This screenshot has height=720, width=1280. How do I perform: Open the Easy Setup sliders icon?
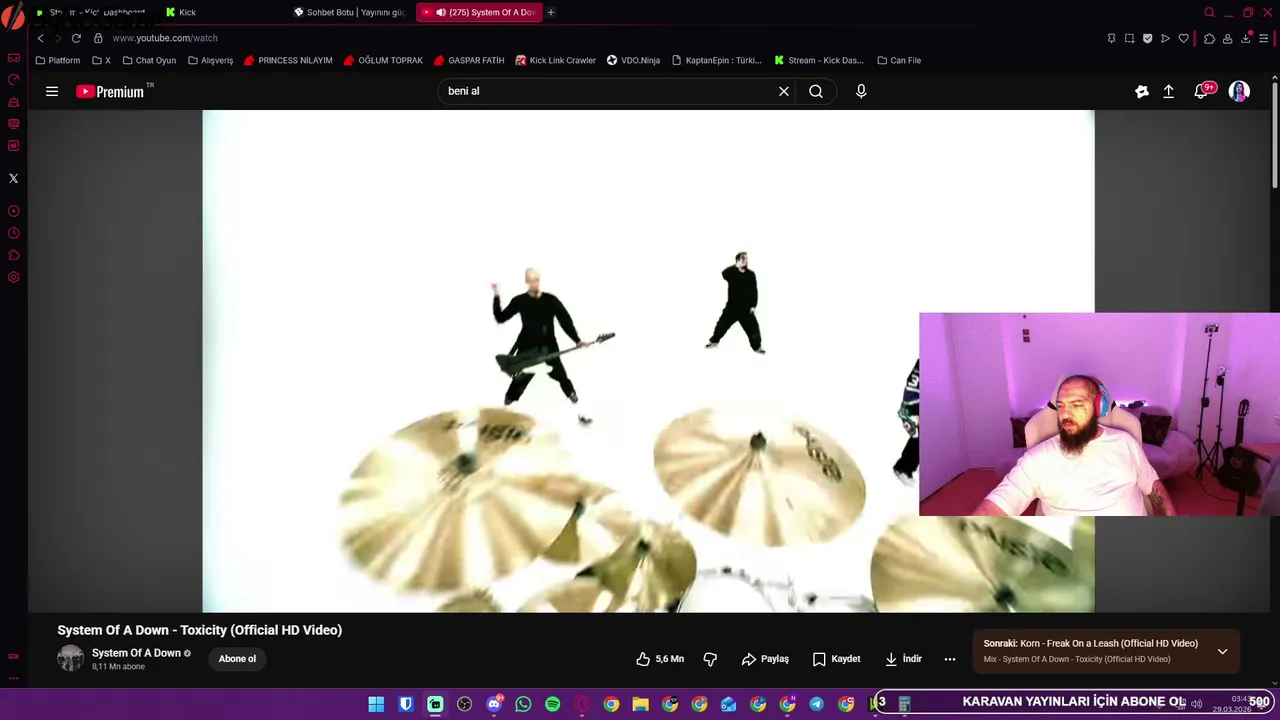[x=1264, y=38]
